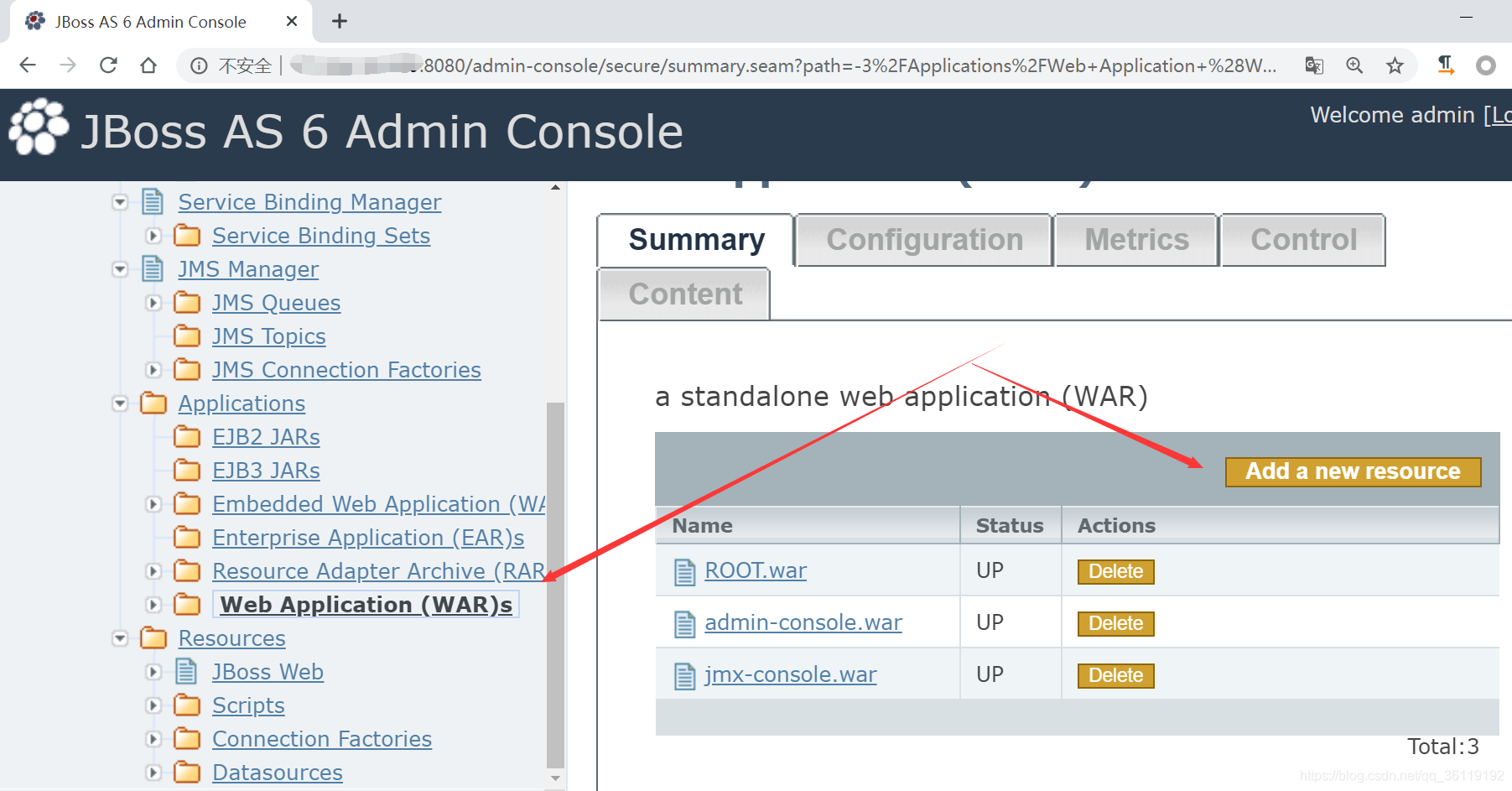The width and height of the screenshot is (1512, 791).
Task: Click the EJB2 JARs folder icon
Action: pyautogui.click(x=187, y=436)
